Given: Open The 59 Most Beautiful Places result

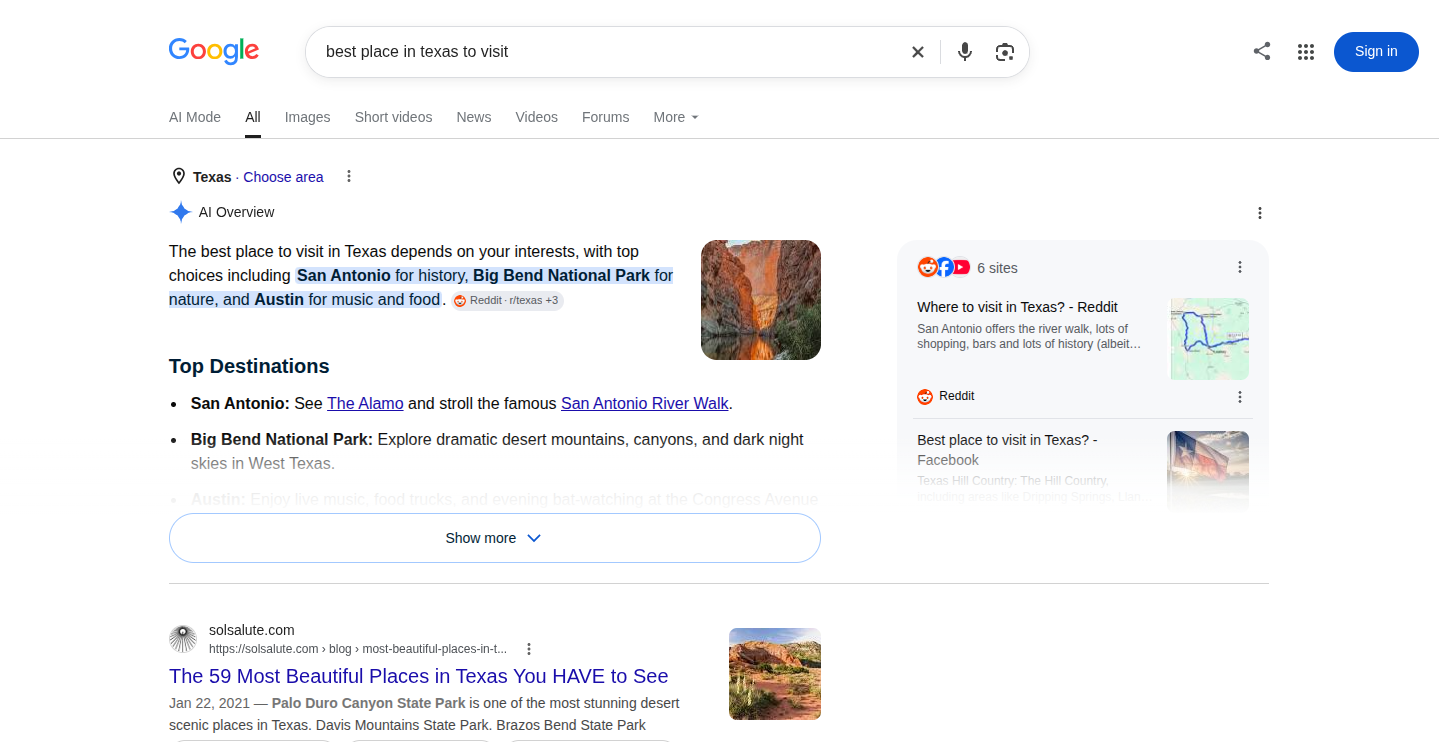Looking at the screenshot, I should [419, 676].
